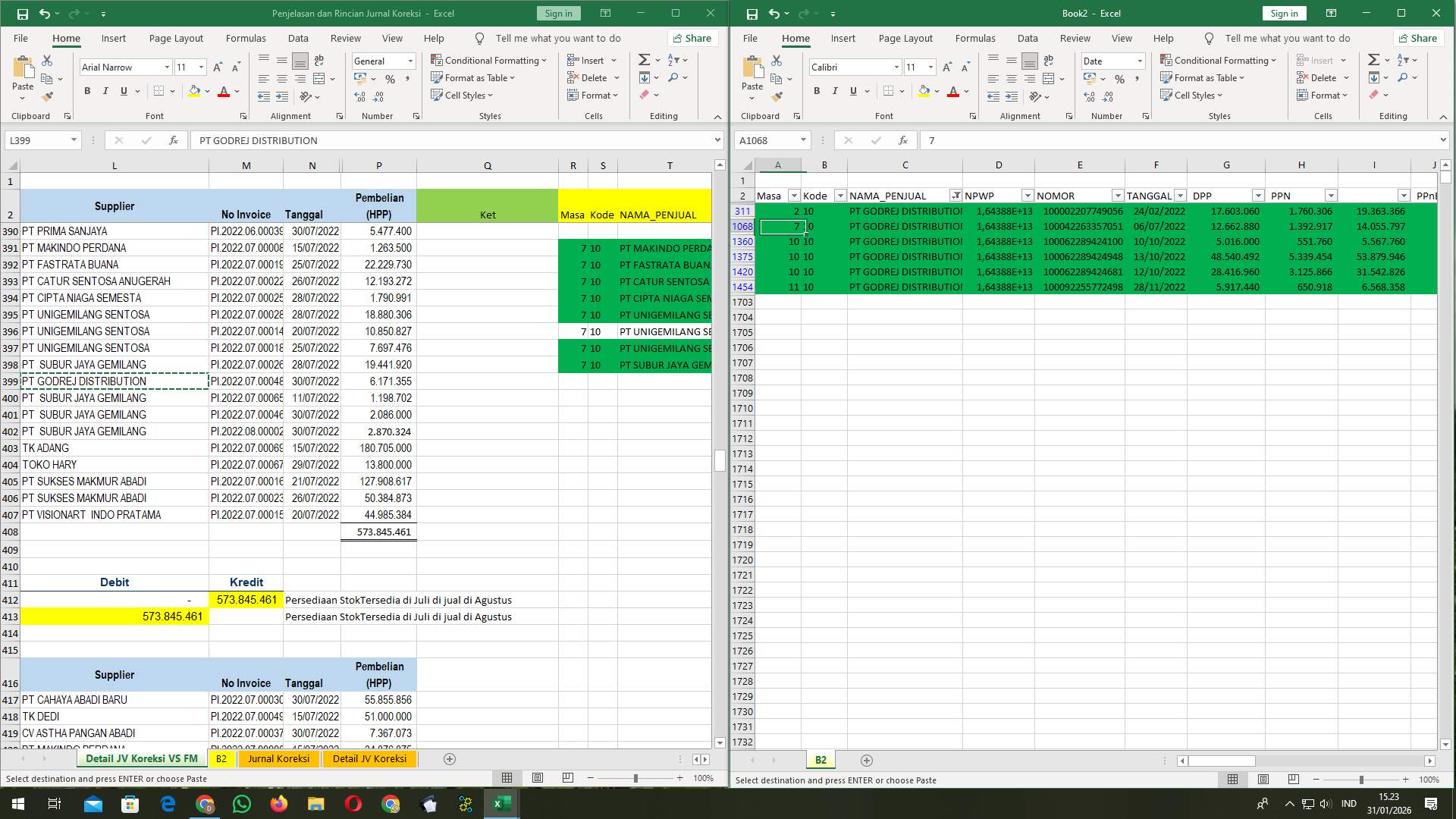
Task: Click Format as Table in Styles group
Action: (x=473, y=77)
